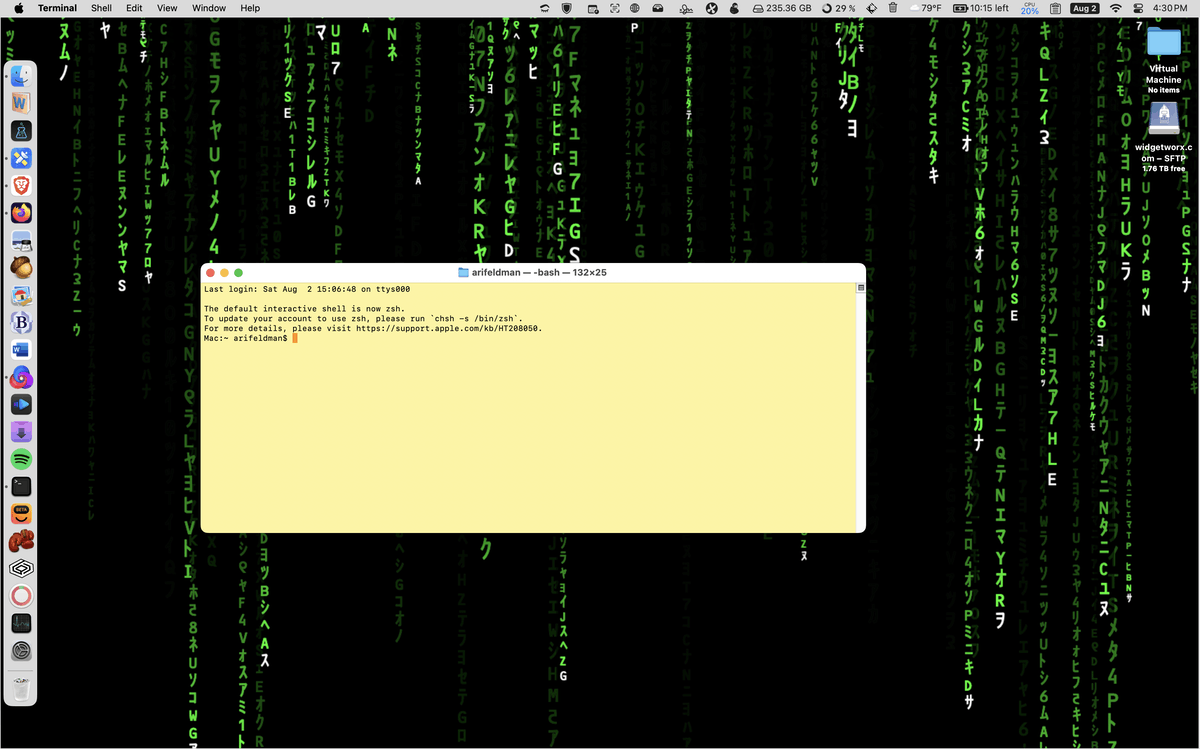Open the orange BETA app in Dock
Screen dimensions: 1200x749
[x=21, y=514]
